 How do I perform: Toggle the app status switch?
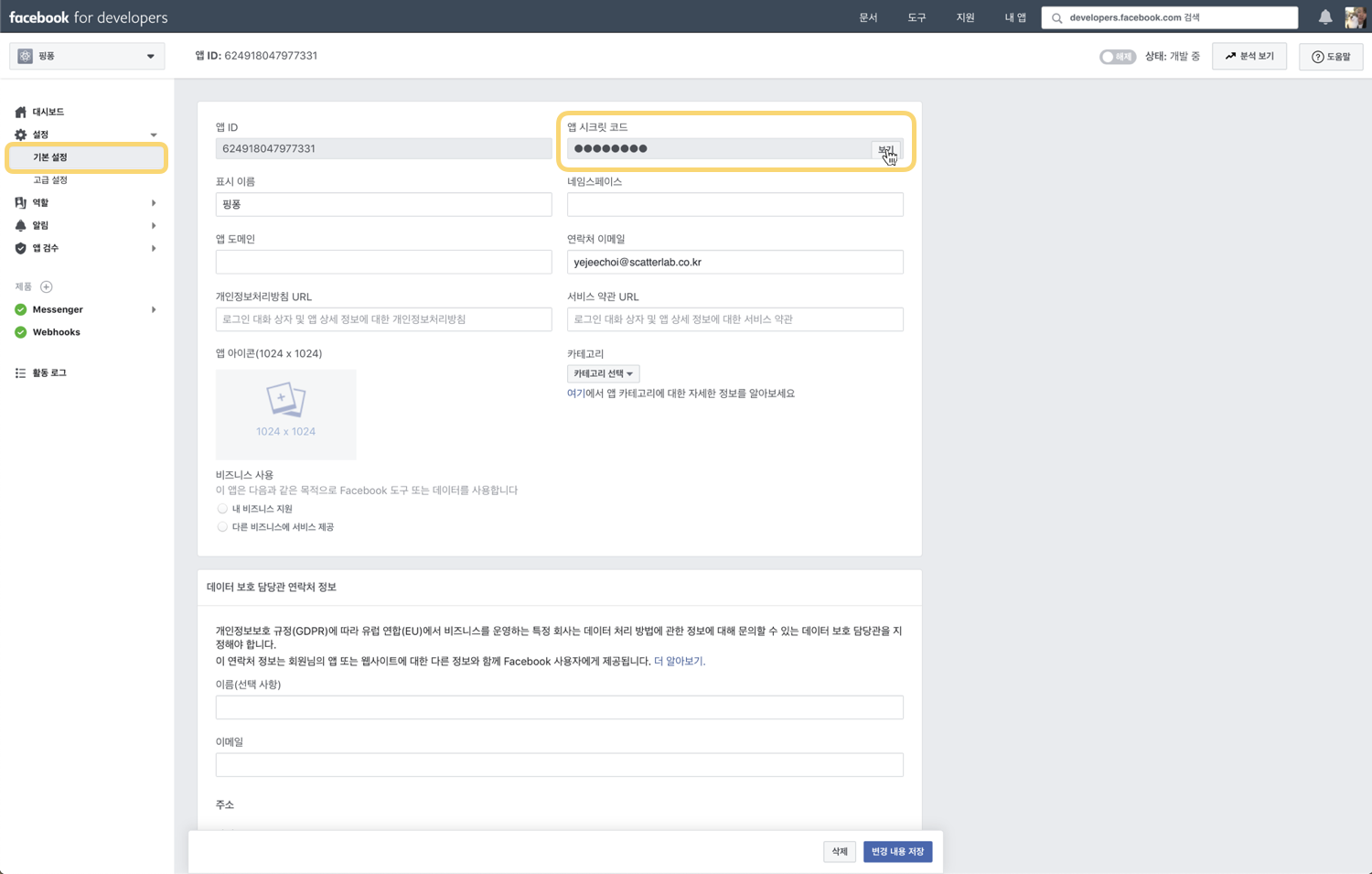pos(1117,57)
